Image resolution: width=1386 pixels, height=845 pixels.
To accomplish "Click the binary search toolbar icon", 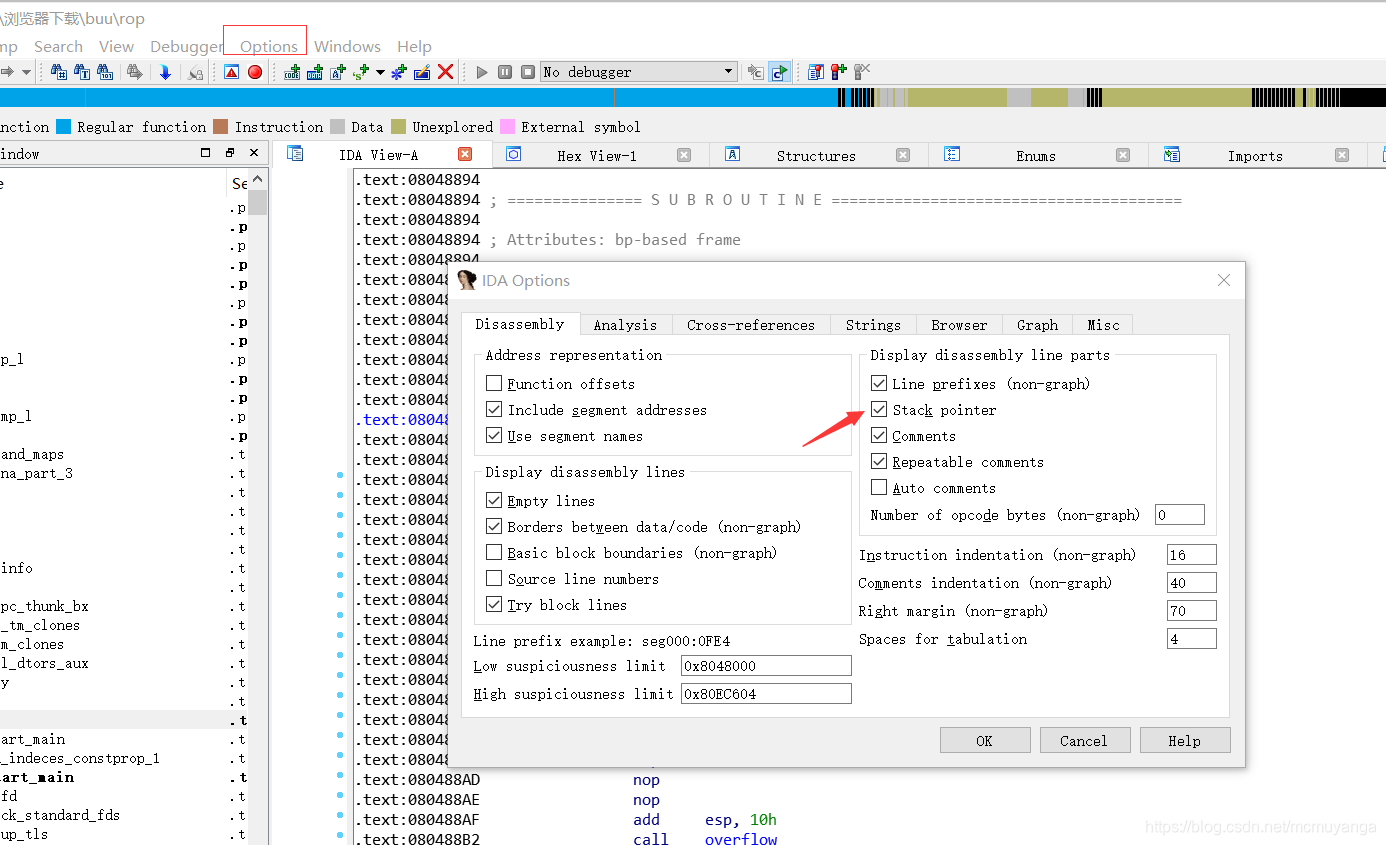I will point(105,72).
